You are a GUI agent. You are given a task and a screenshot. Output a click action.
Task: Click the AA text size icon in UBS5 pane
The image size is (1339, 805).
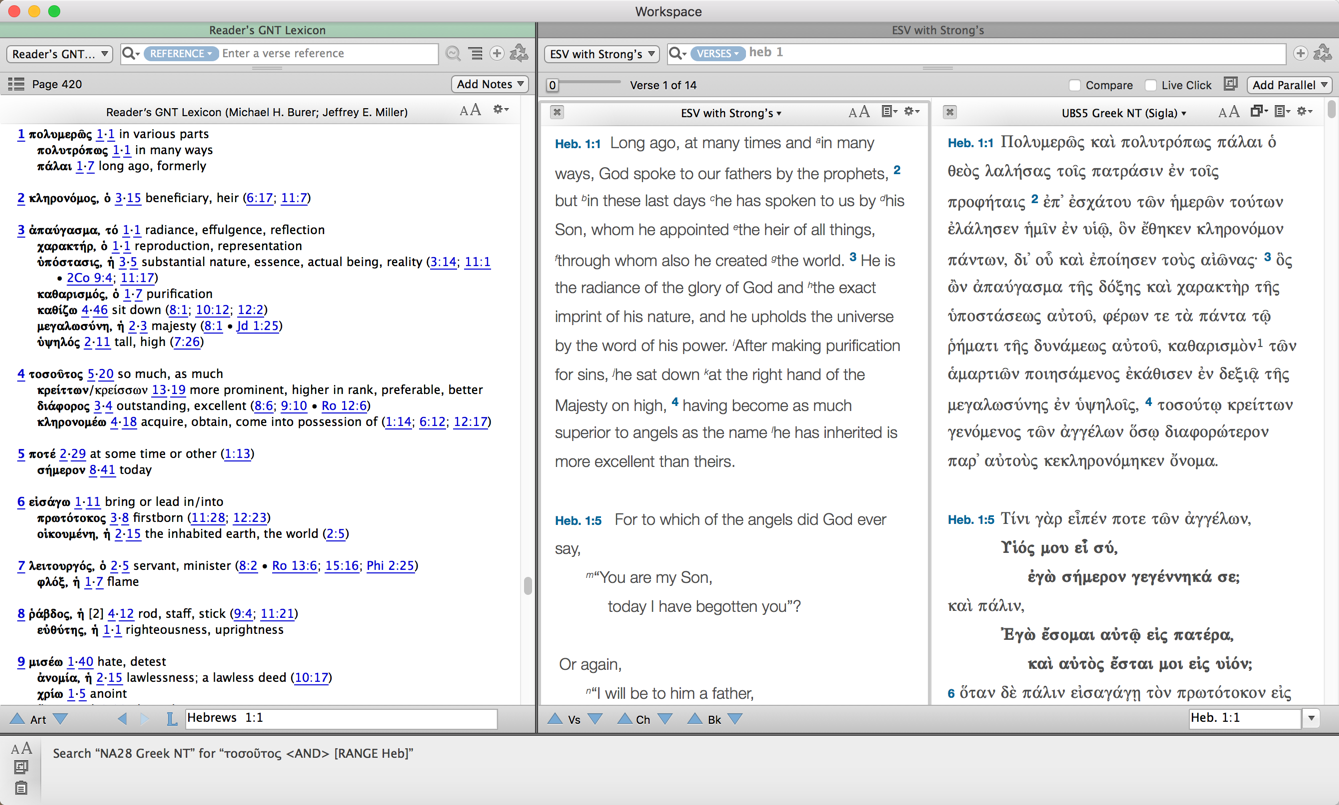pos(1229,113)
